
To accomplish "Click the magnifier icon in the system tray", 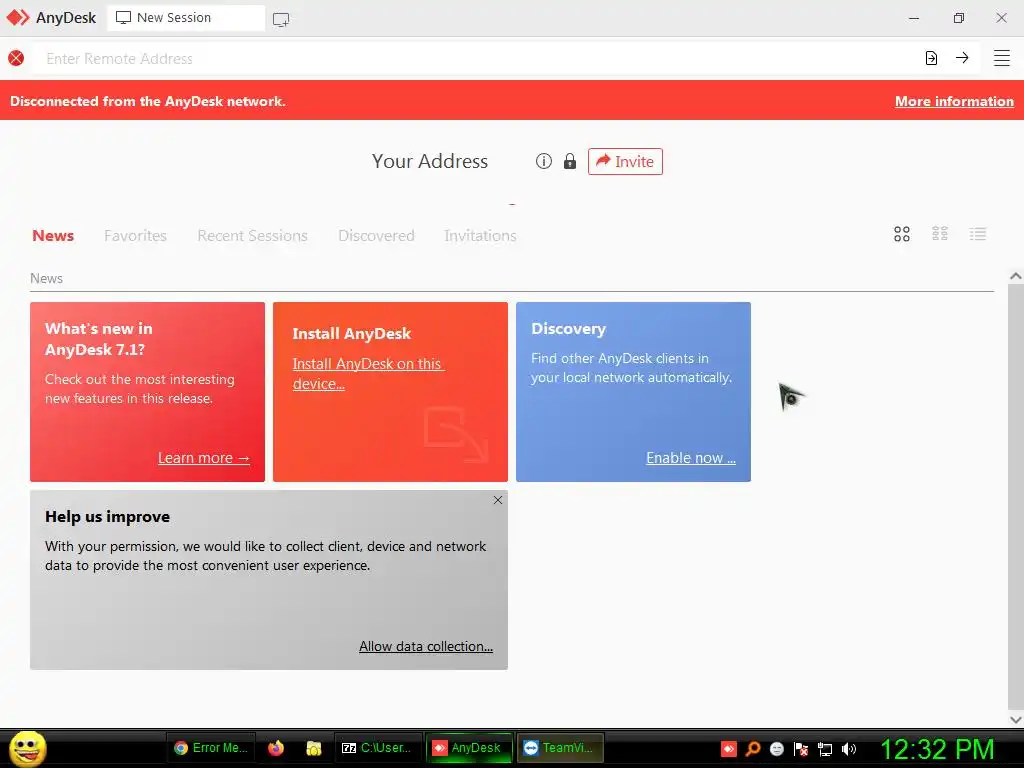I will 753,749.
